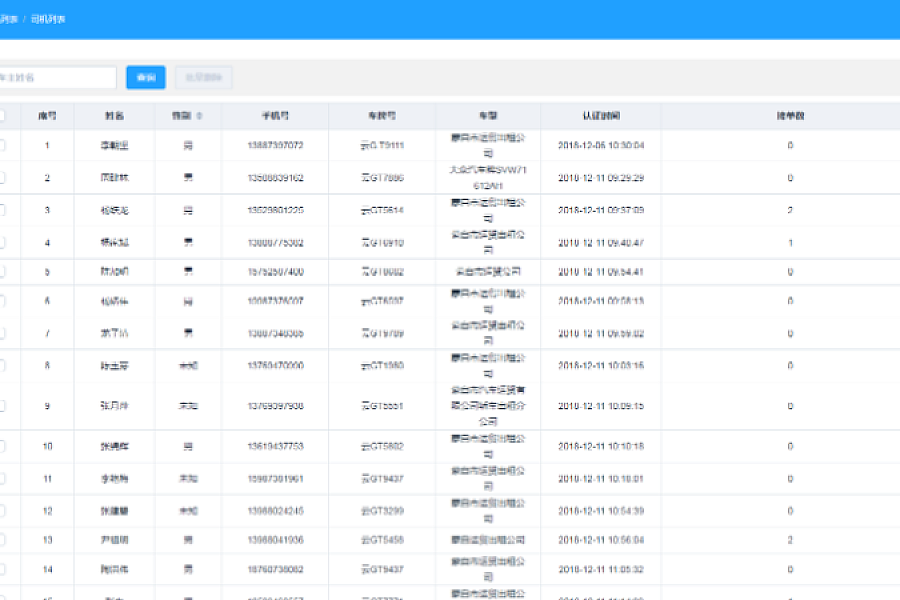Click the 车型 column header
This screenshot has width=900, height=600.
488,116
